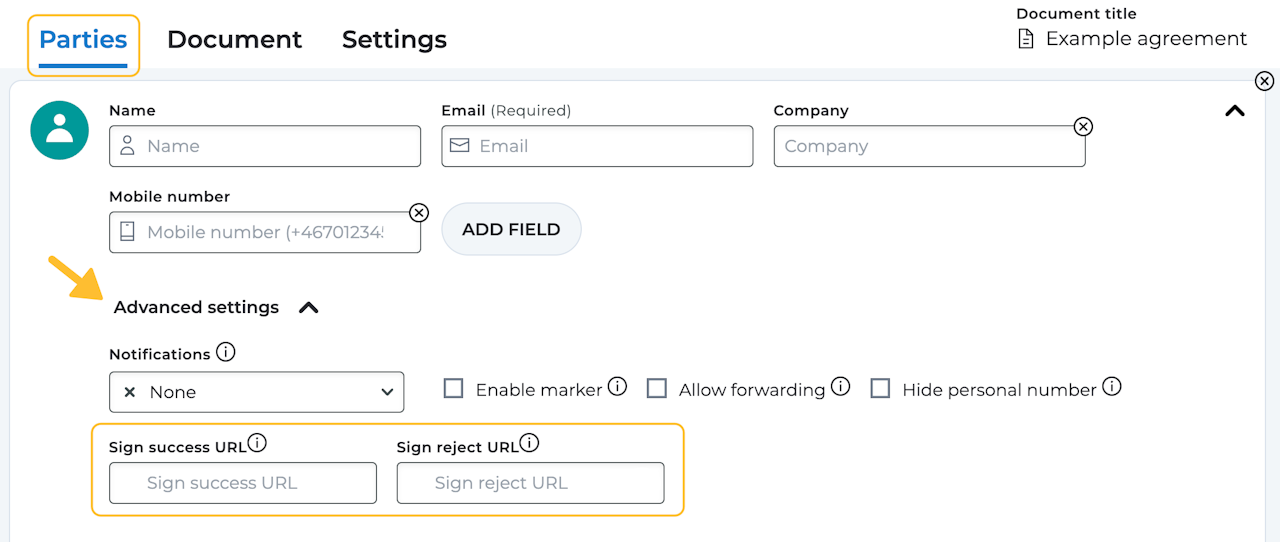Switch to the Document tab
Image resolution: width=1280 pixels, height=542 pixels.
pyautogui.click(x=234, y=40)
